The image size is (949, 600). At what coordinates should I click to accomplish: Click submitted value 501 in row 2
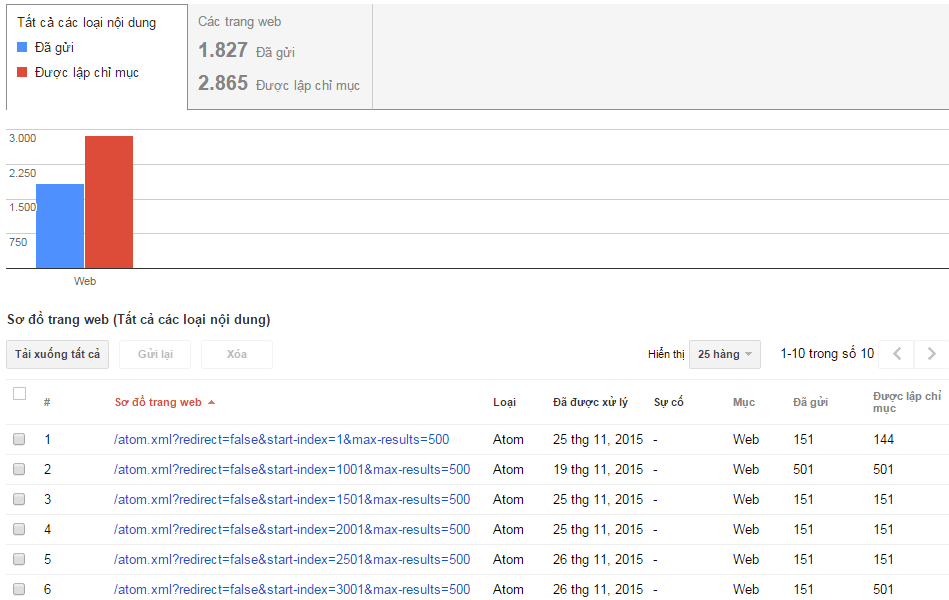click(x=803, y=469)
